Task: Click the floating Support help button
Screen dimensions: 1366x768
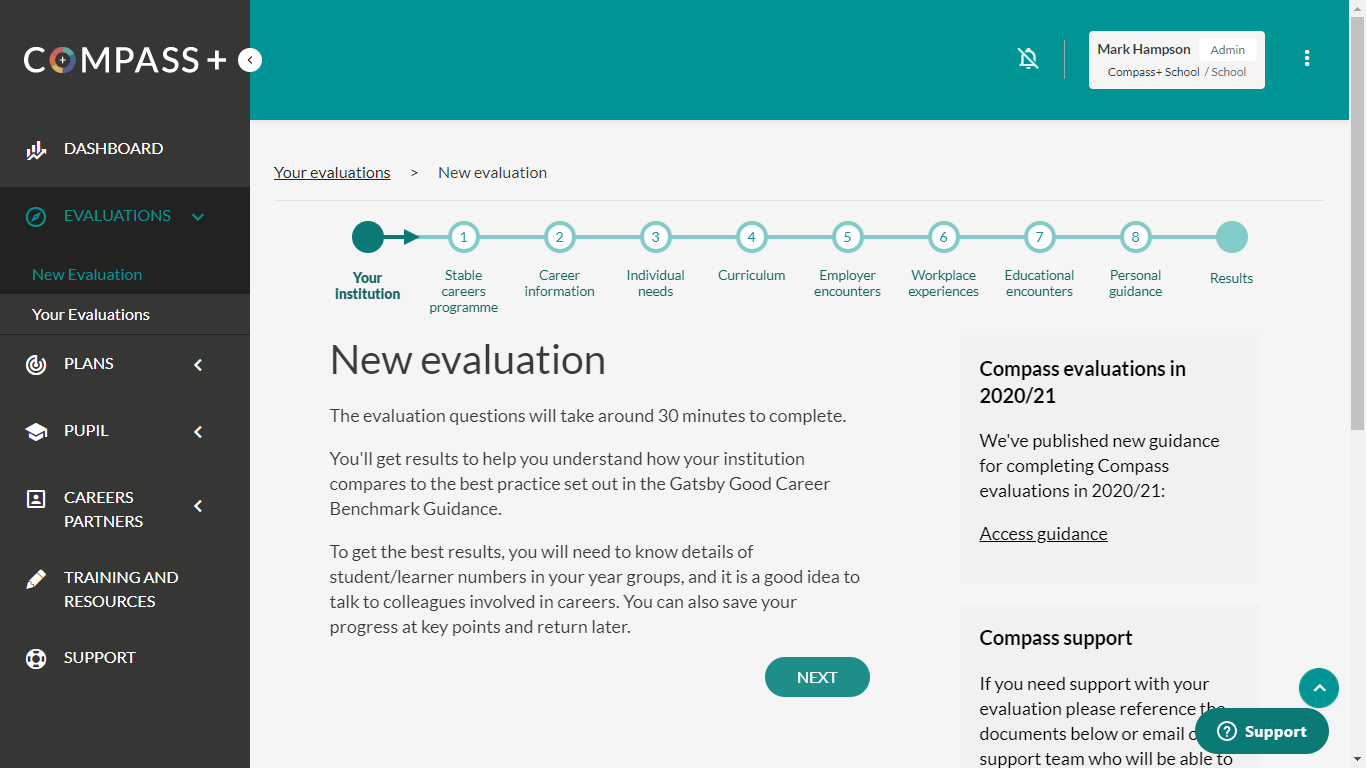Action: [x=1261, y=731]
